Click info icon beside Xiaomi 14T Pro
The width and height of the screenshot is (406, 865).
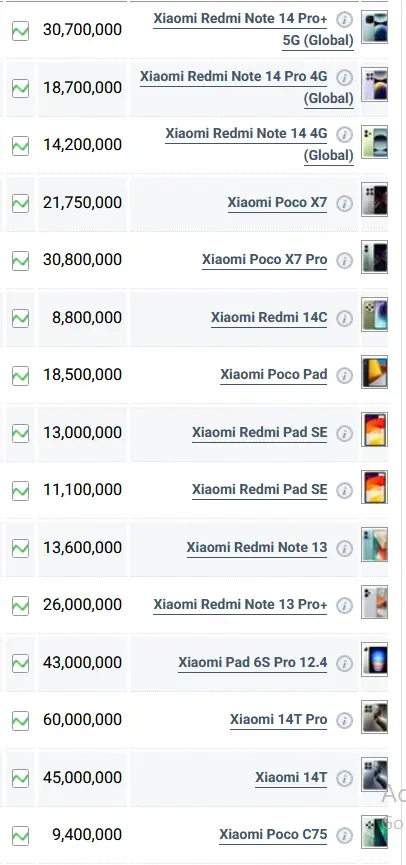(344, 720)
